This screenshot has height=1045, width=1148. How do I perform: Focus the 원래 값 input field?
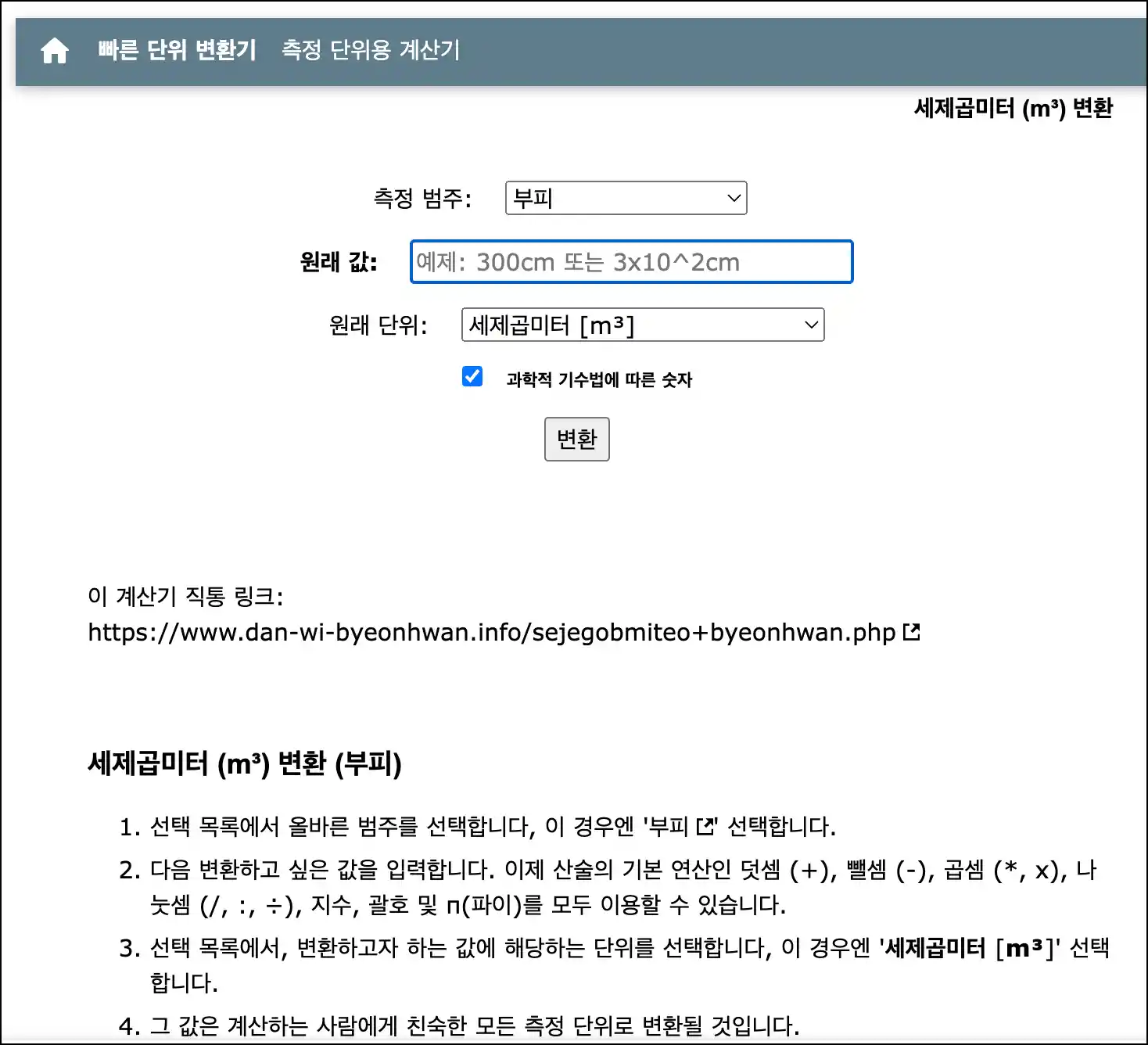(632, 262)
